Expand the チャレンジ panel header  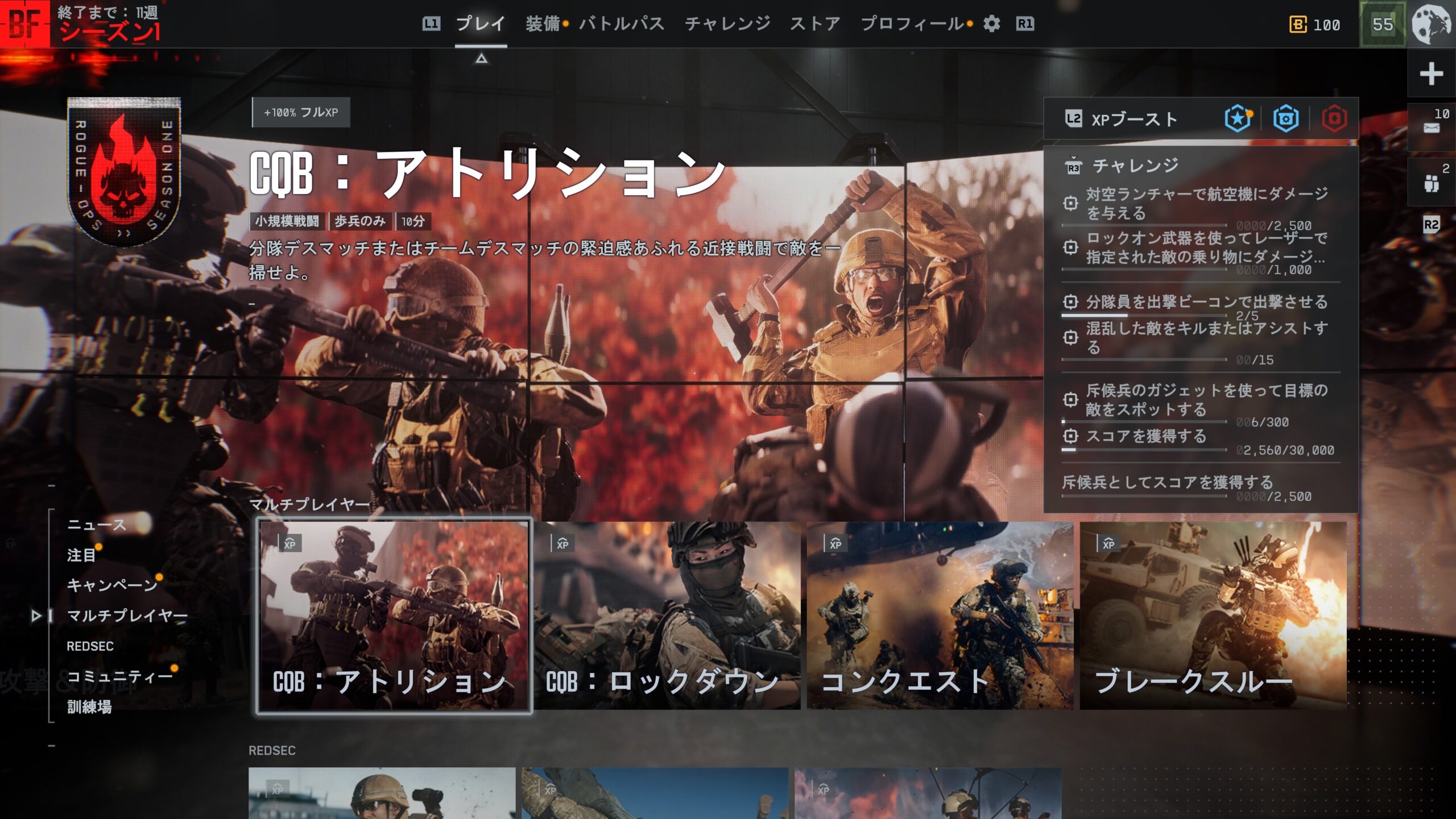pyautogui.click(x=1135, y=166)
